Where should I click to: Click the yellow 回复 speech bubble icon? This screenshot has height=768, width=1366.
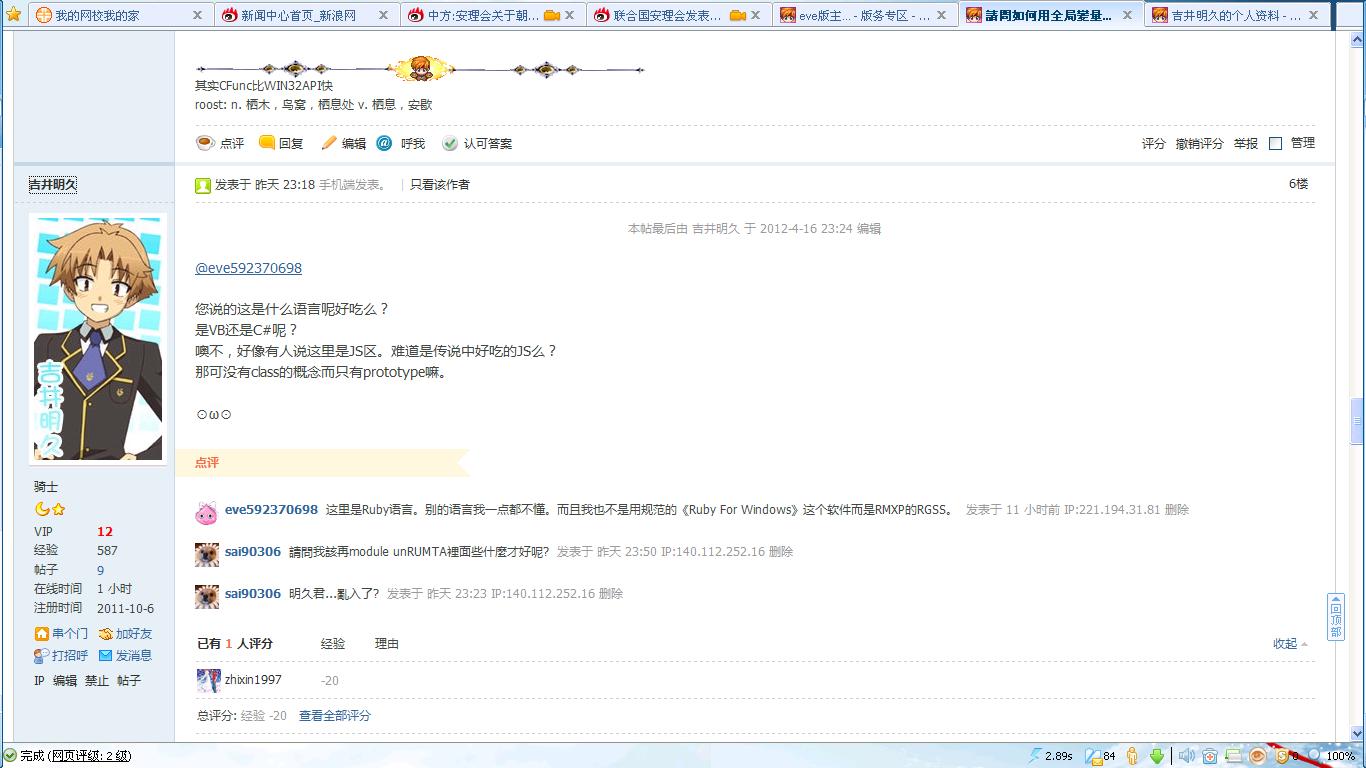point(267,143)
